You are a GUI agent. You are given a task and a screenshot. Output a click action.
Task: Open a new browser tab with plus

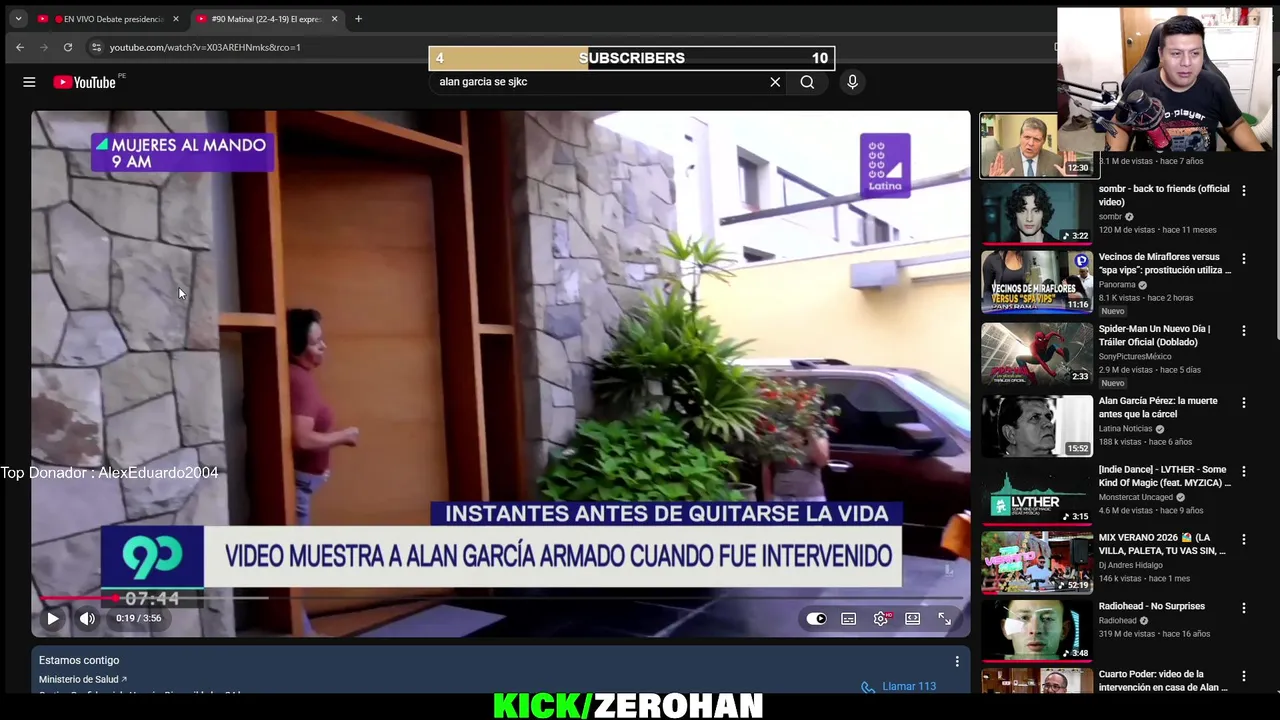[x=358, y=19]
